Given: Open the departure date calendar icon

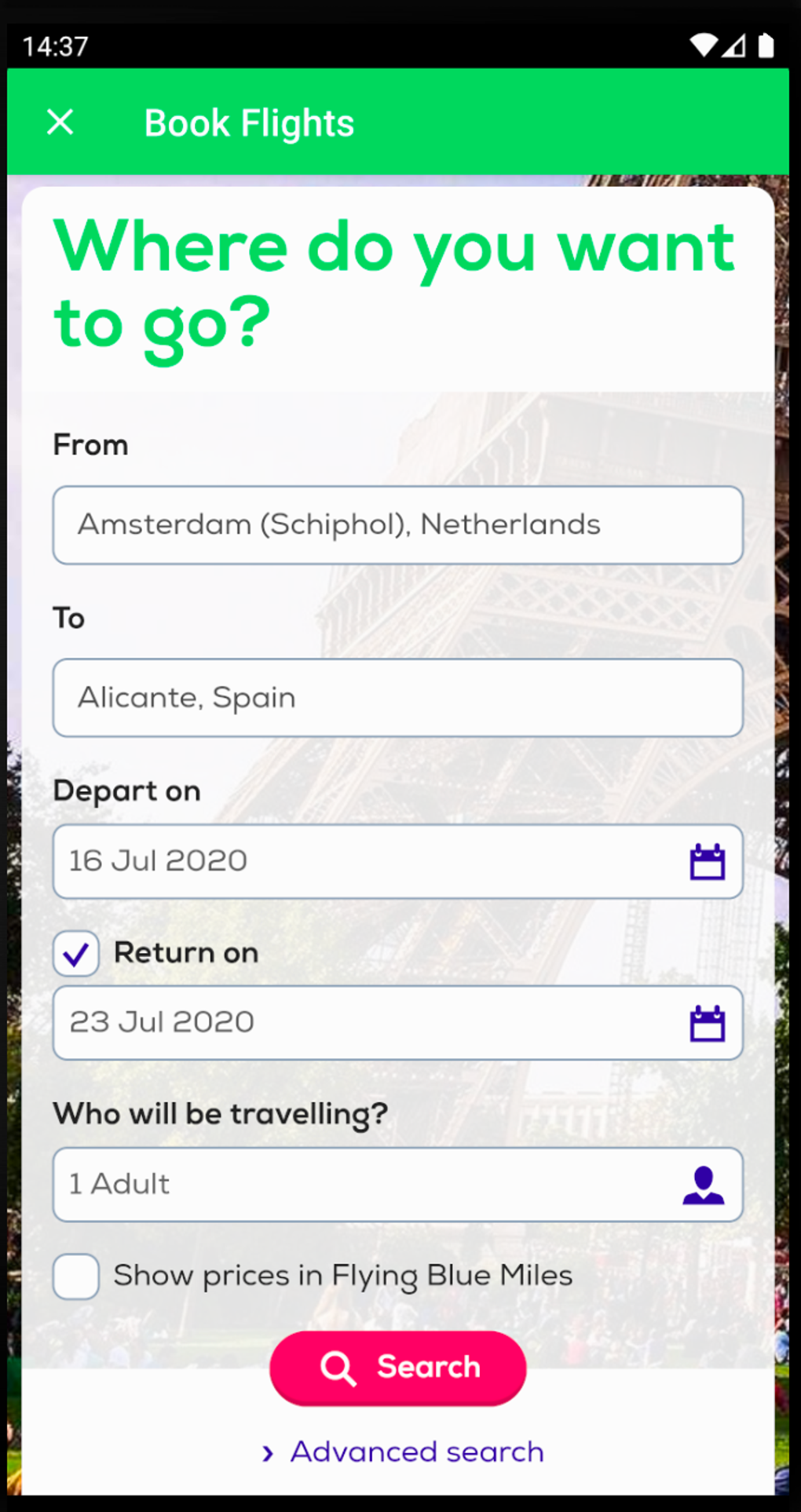Looking at the screenshot, I should (x=707, y=861).
